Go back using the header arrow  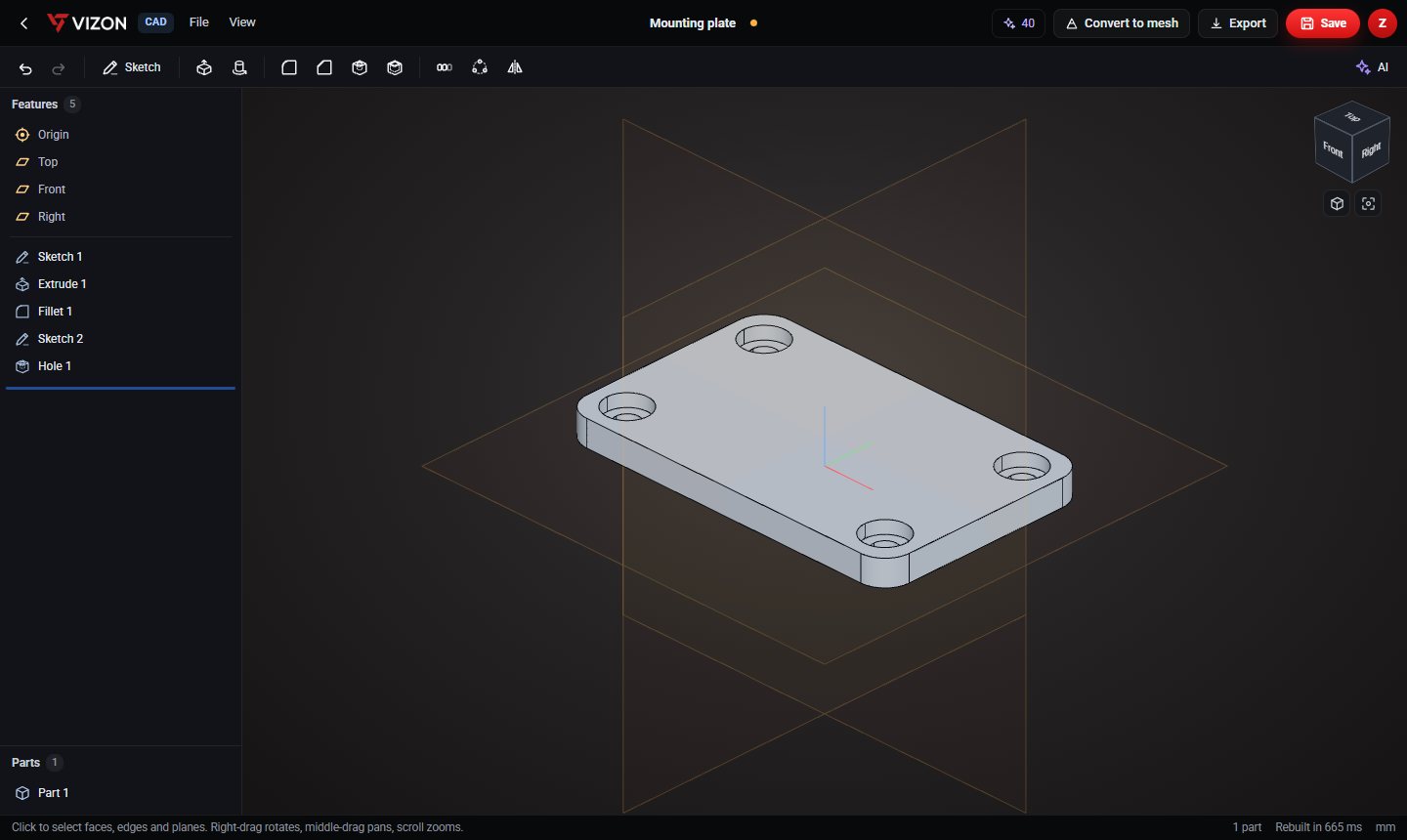(x=24, y=22)
